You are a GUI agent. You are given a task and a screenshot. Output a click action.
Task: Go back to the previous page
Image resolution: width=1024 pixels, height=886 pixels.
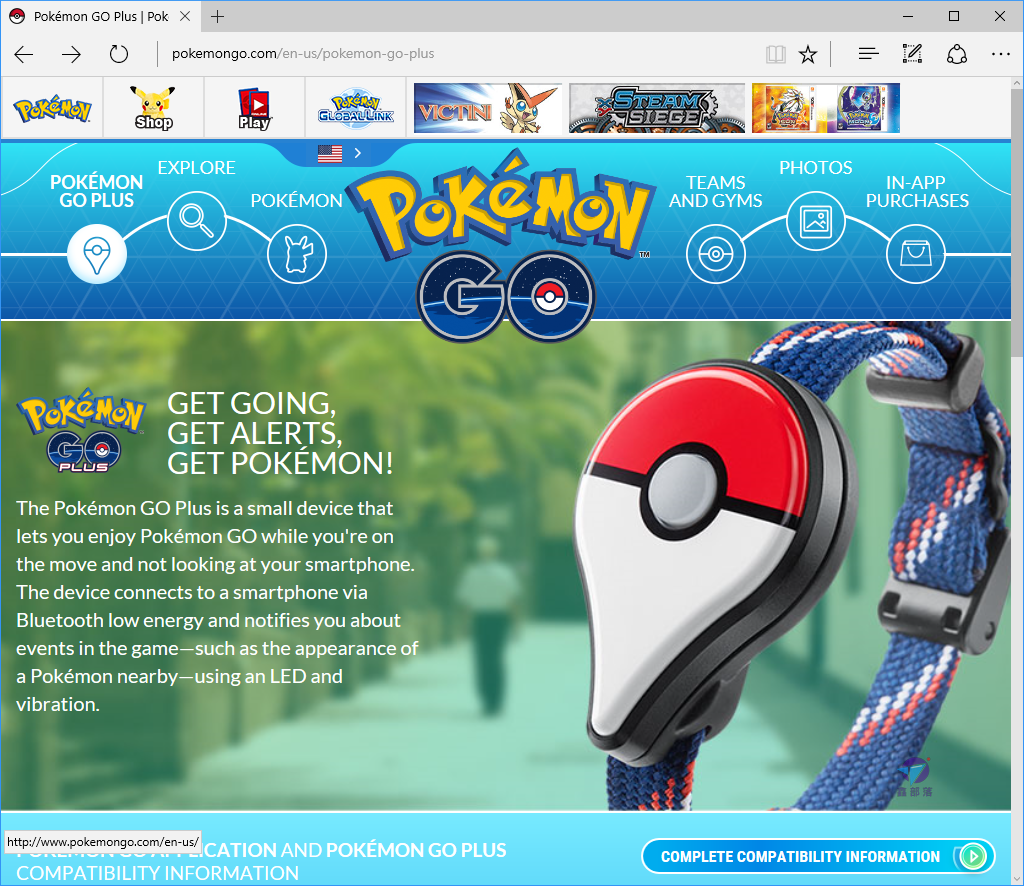tap(24, 54)
